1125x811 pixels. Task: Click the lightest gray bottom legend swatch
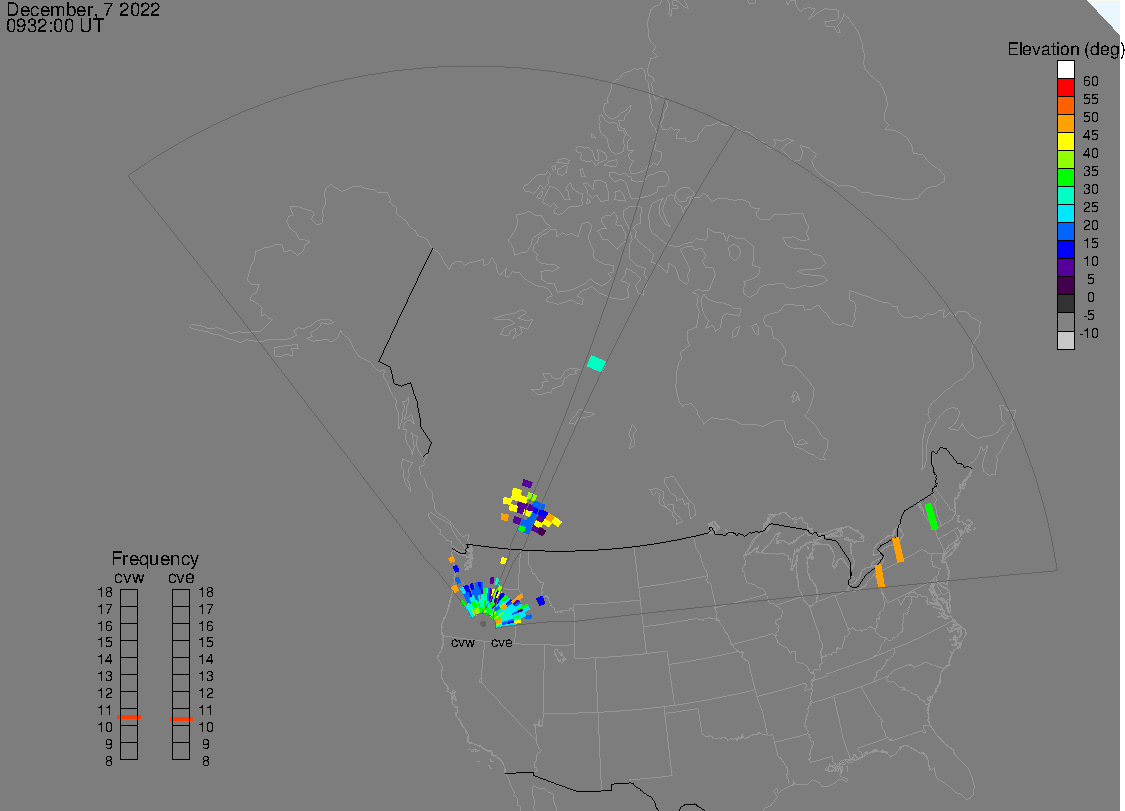click(x=1065, y=340)
